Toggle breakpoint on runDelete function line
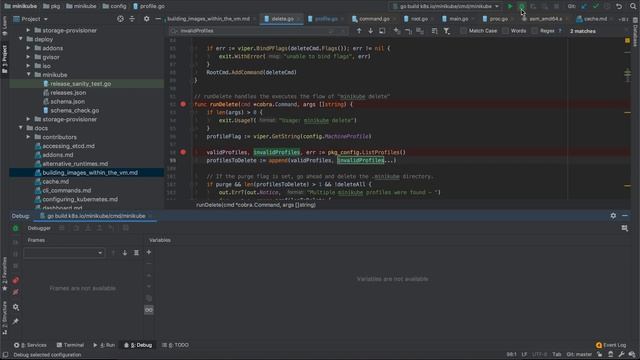Image resolution: width=640 pixels, height=360 pixels. (183, 104)
